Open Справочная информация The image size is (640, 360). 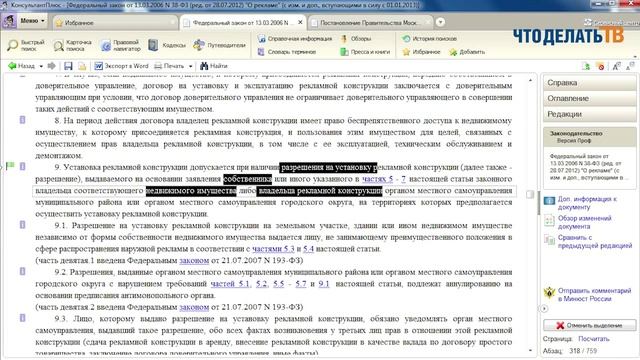coord(295,39)
